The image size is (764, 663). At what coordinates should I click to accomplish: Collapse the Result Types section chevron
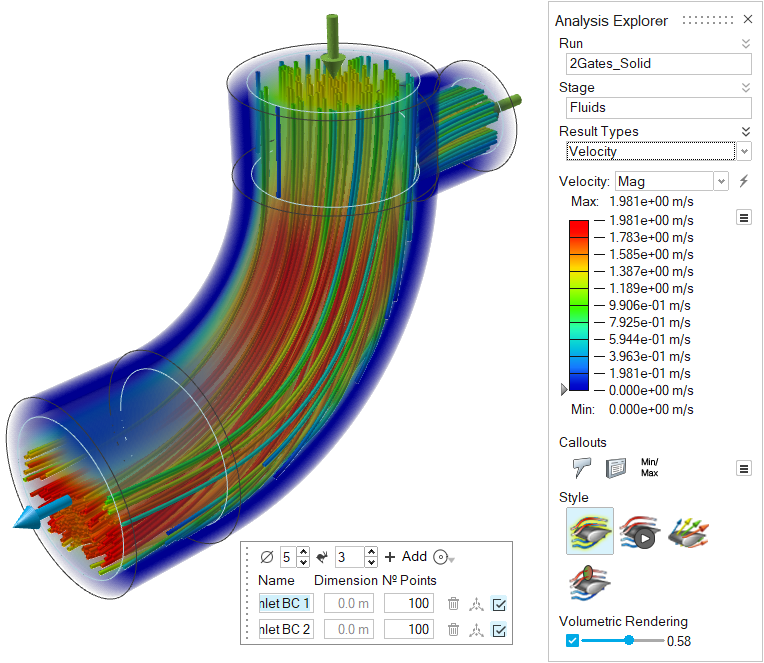pos(744,131)
